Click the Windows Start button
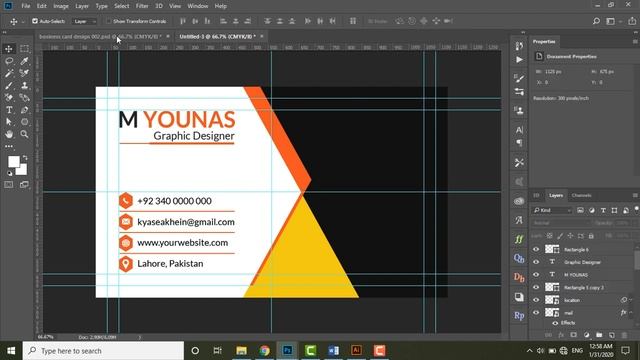Image resolution: width=640 pixels, height=360 pixels. pos(11,351)
